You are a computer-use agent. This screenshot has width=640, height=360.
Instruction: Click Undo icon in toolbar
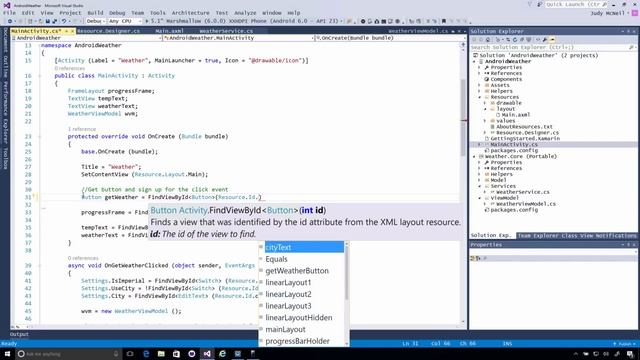pyautogui.click(x=64, y=21)
